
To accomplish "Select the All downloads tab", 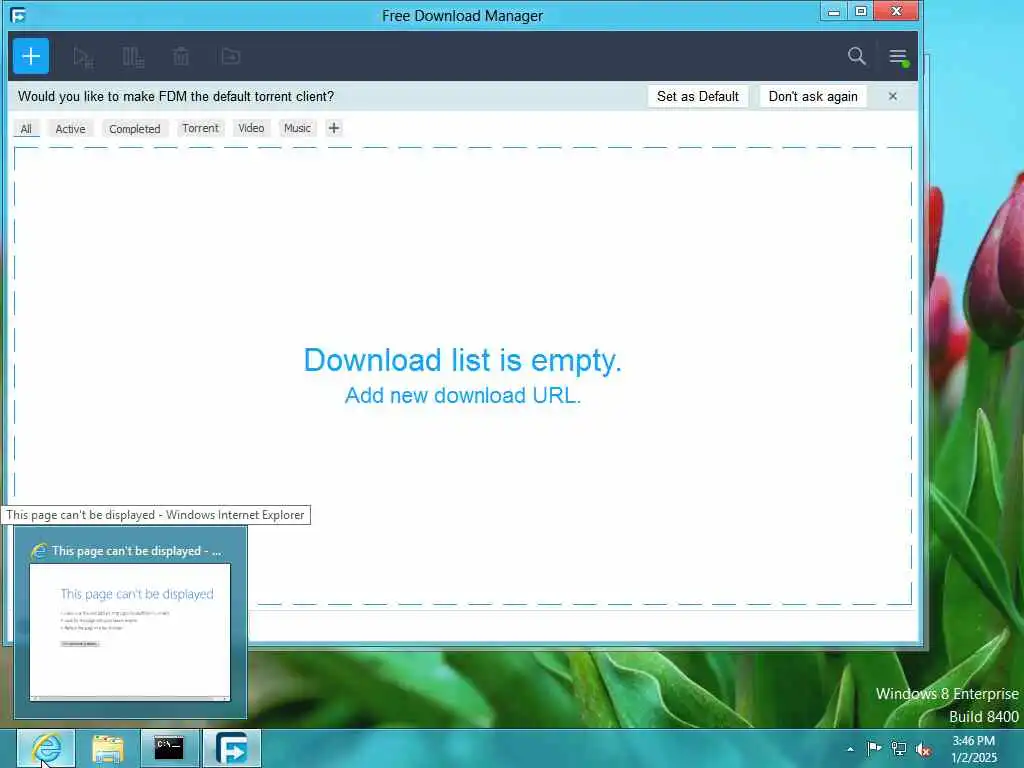I will click(26, 129).
